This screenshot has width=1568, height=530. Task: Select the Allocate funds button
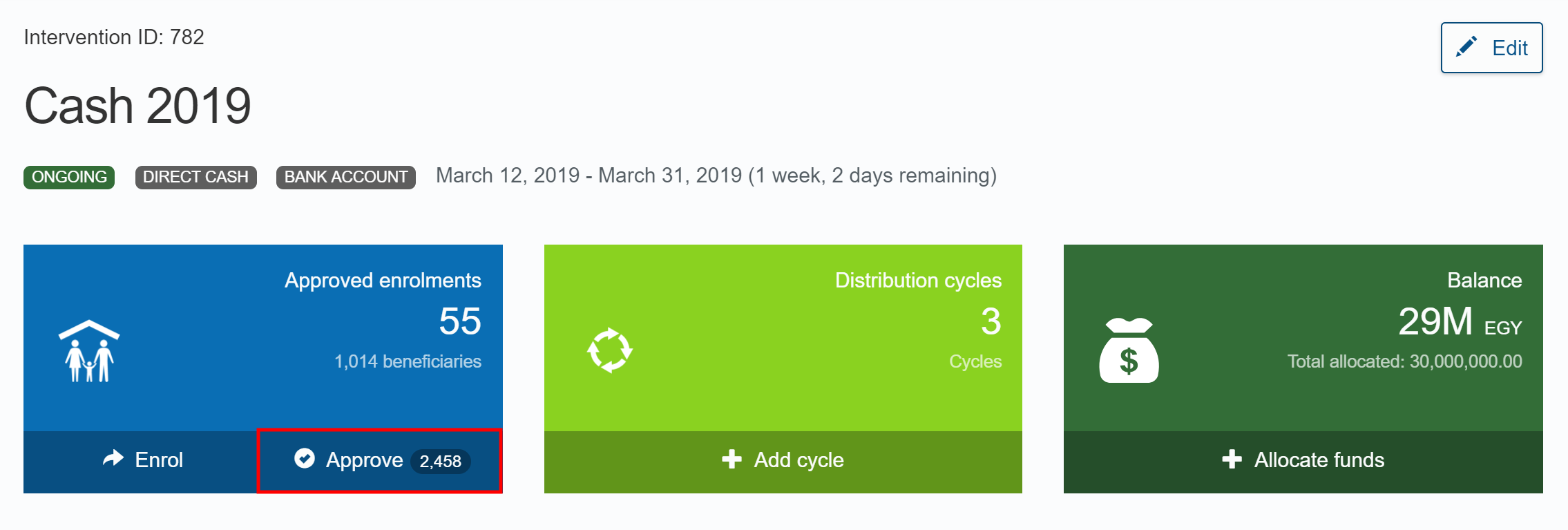(x=1303, y=461)
